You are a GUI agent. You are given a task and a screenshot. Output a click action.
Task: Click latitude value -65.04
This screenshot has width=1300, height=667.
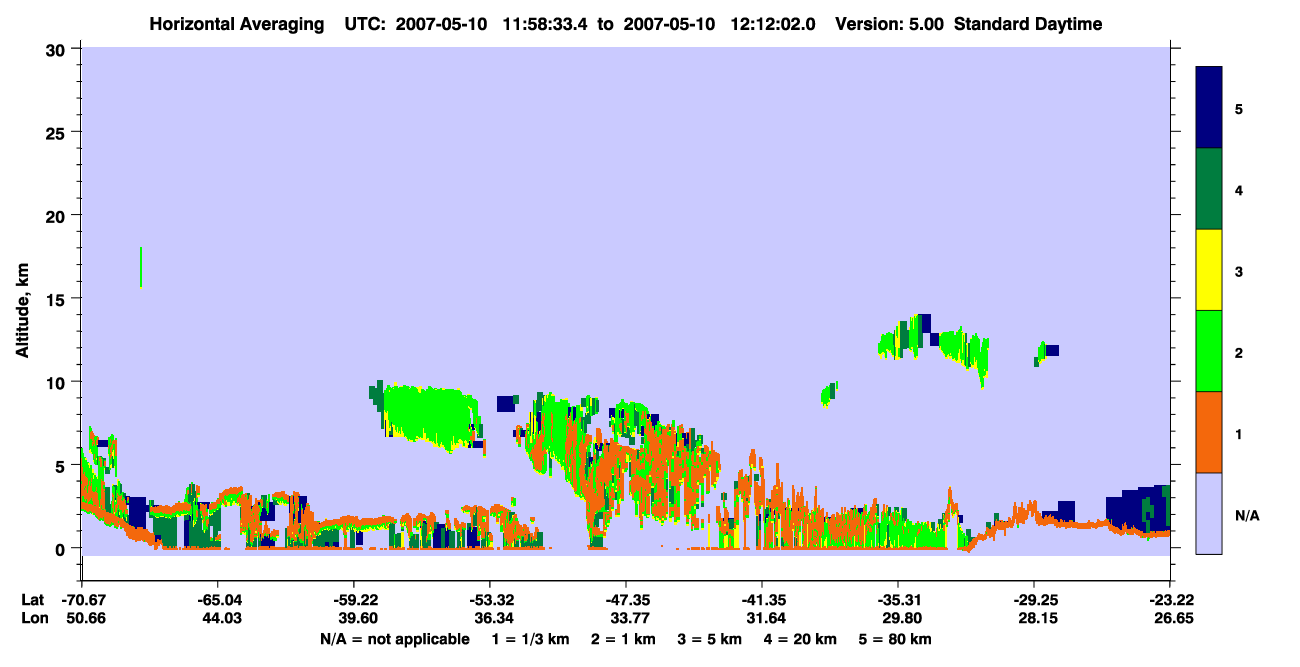pos(218,600)
